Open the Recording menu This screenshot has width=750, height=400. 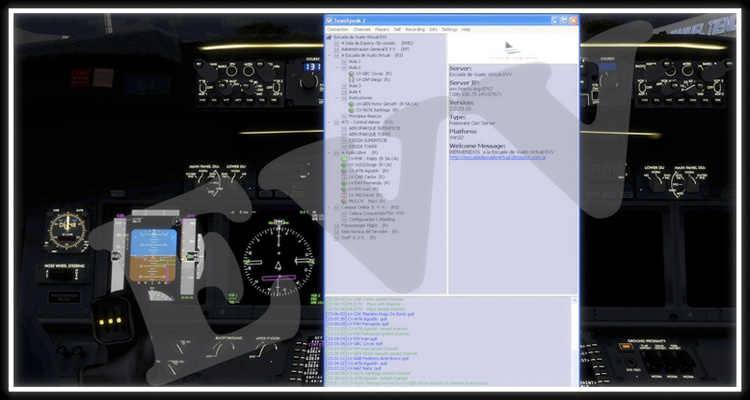415,30
